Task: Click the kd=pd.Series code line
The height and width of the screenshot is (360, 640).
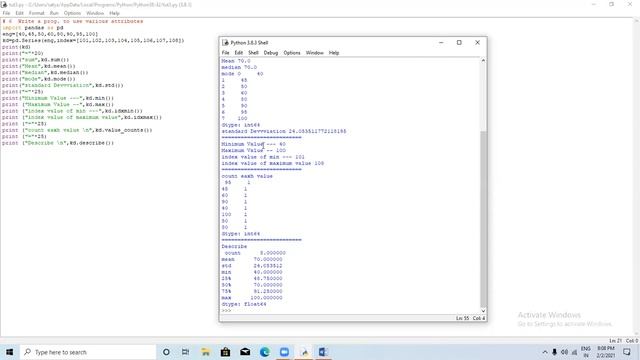Action: pos(93,40)
